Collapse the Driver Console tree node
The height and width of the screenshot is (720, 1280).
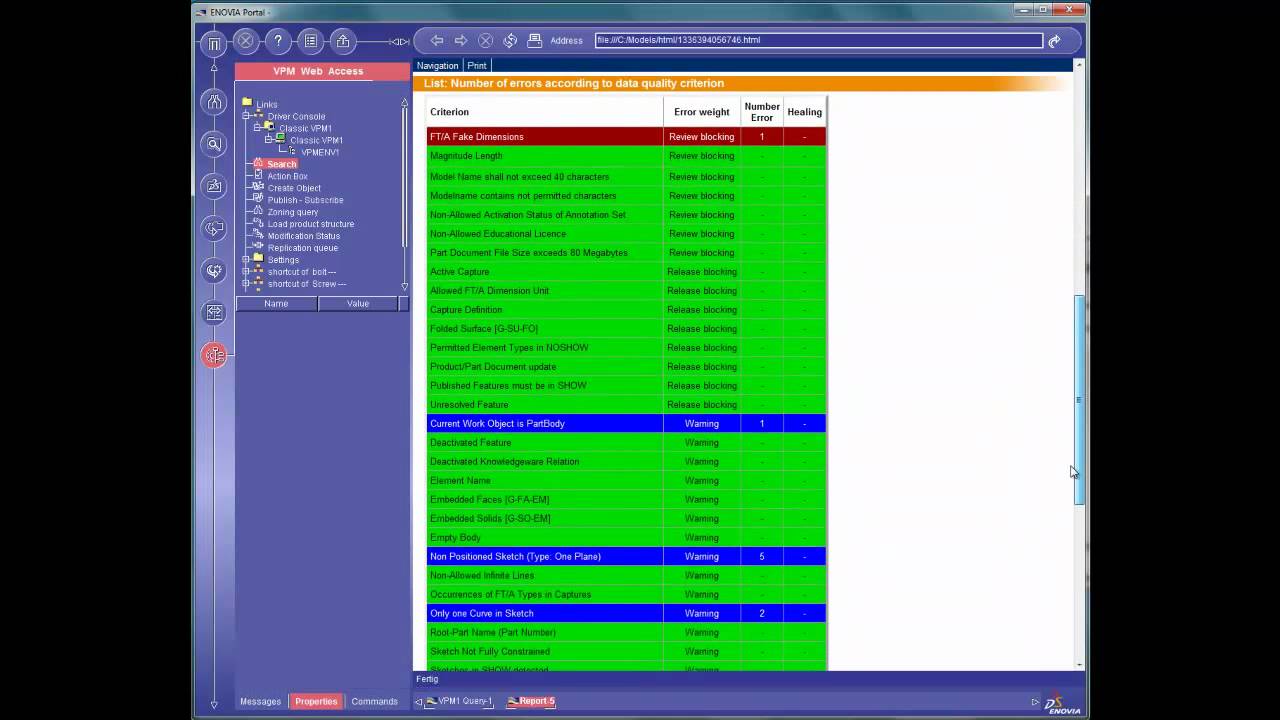tap(246, 116)
